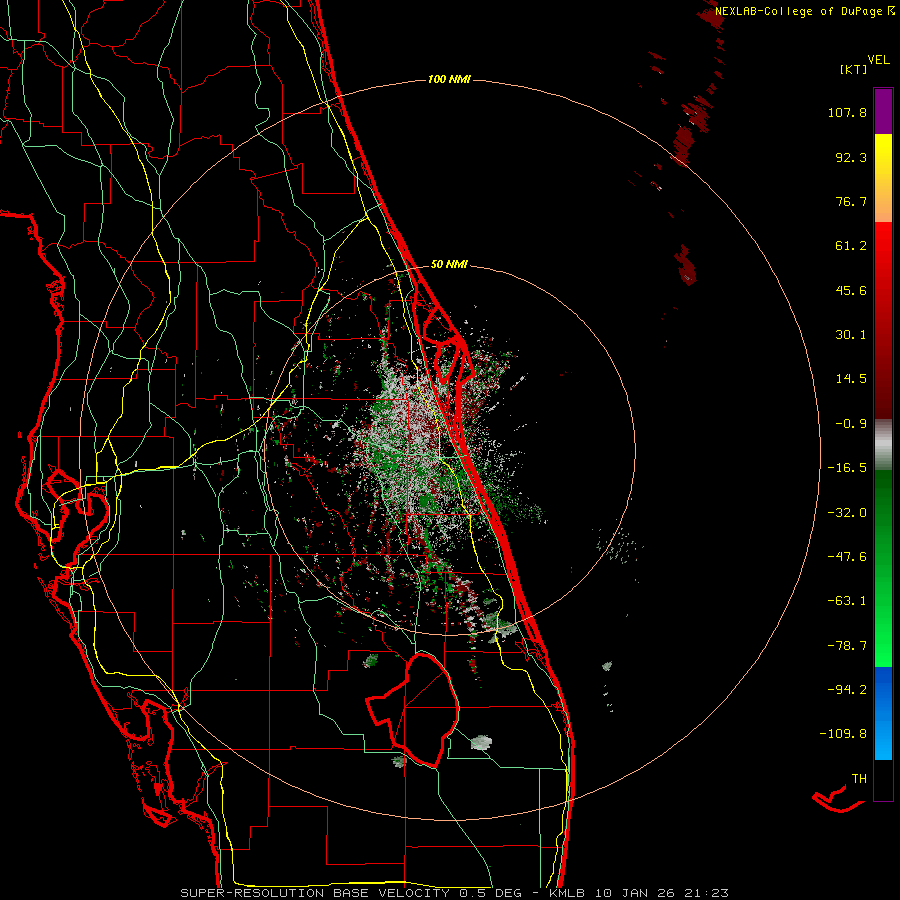Click the -16.5 scale value
The image size is (900, 900).
pyautogui.click(x=847, y=468)
